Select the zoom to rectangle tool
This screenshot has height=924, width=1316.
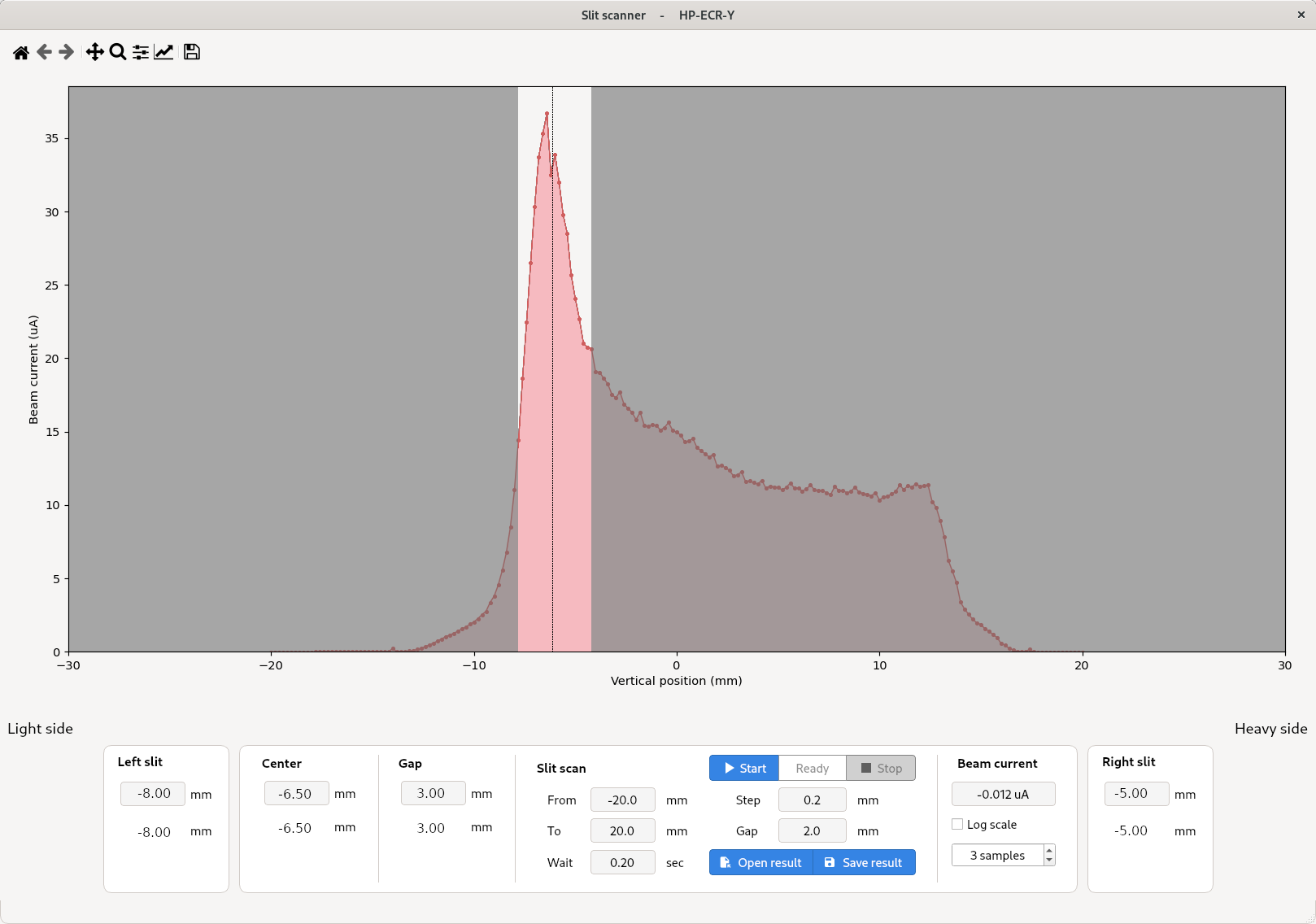(118, 53)
